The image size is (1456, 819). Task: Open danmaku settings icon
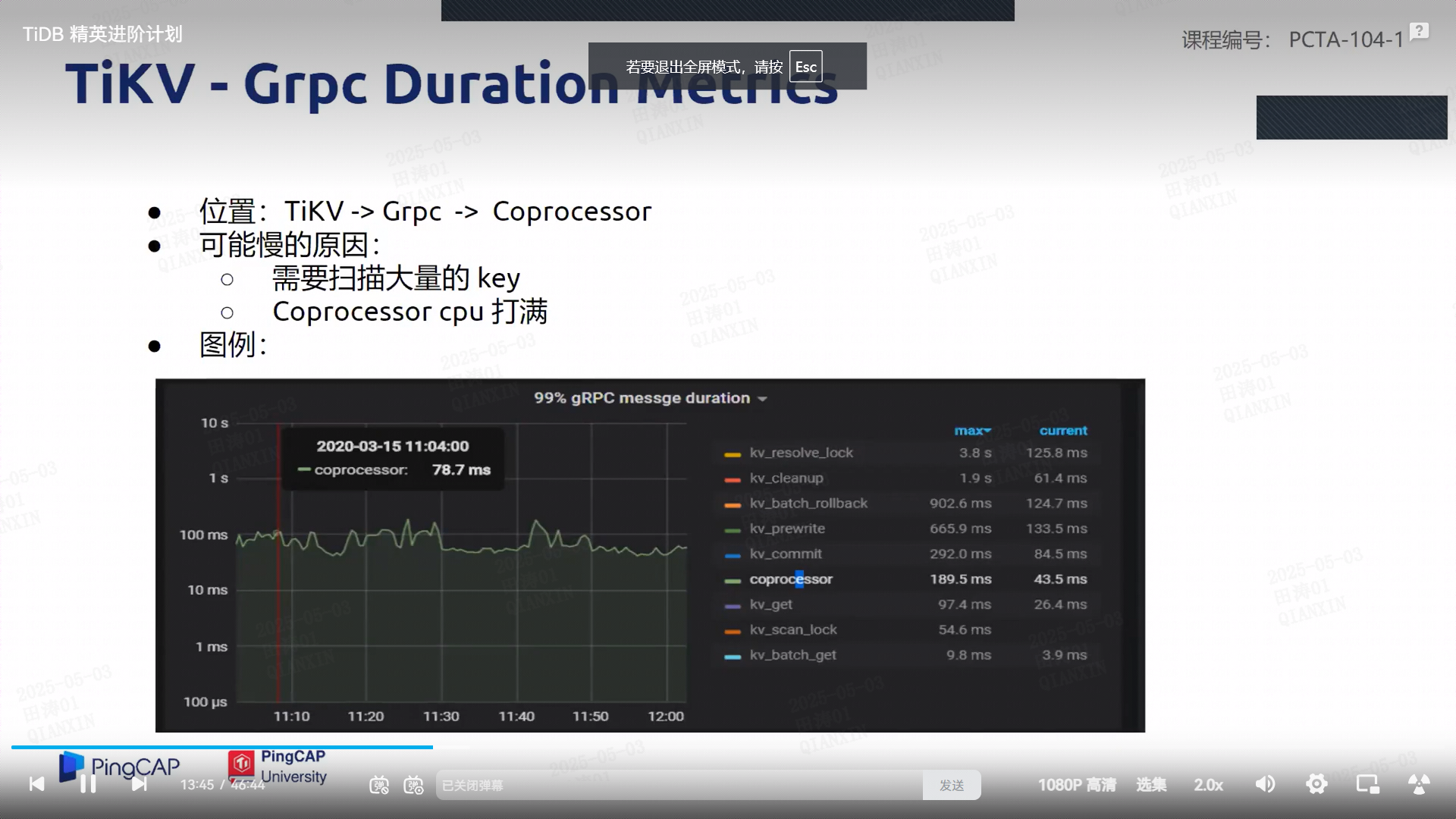tap(413, 785)
